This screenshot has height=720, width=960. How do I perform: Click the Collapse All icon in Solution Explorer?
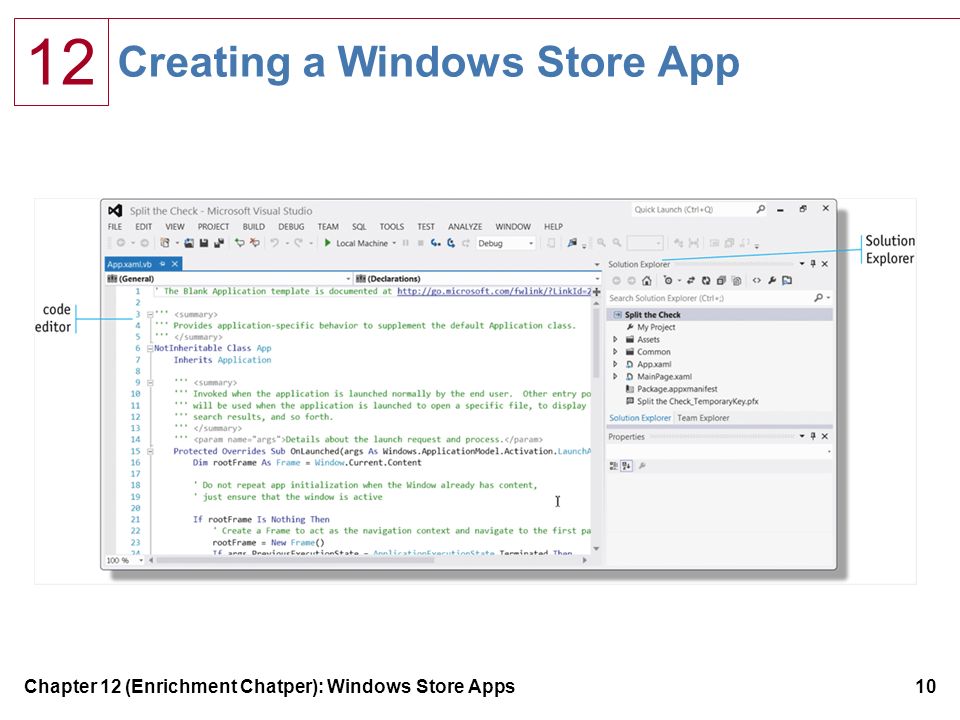click(721, 280)
